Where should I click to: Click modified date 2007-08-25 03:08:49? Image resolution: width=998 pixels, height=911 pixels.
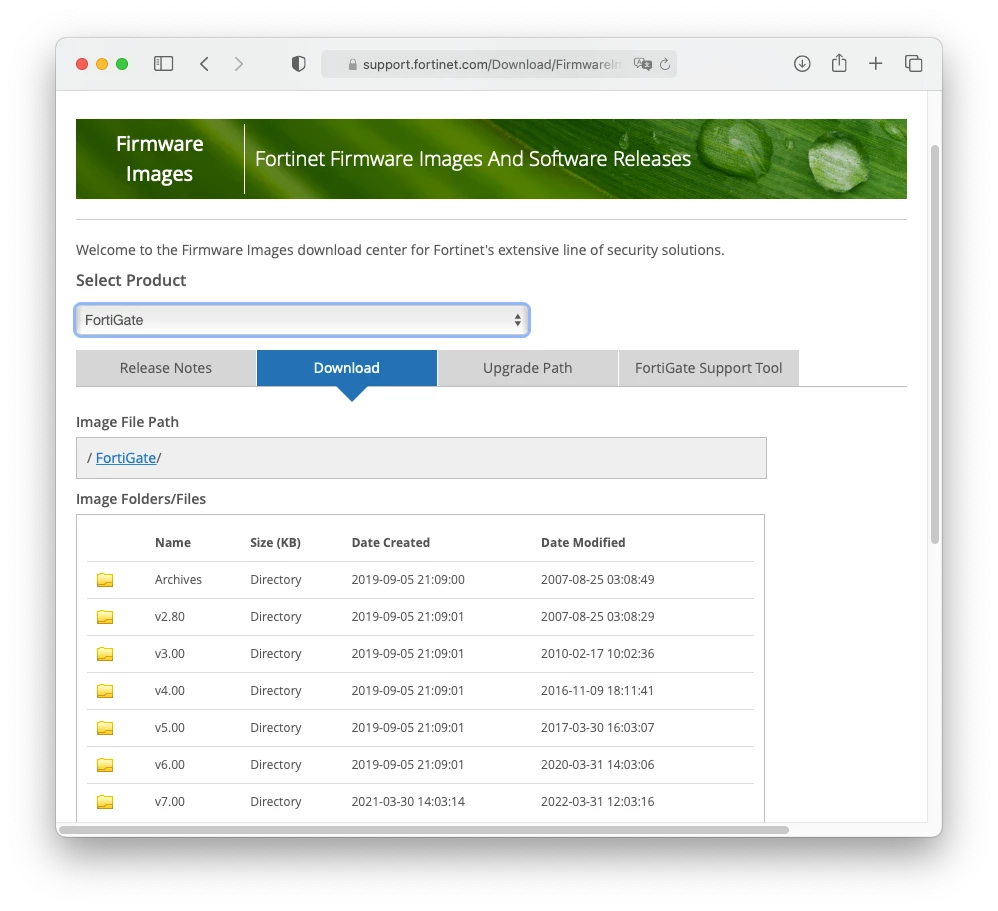click(598, 579)
